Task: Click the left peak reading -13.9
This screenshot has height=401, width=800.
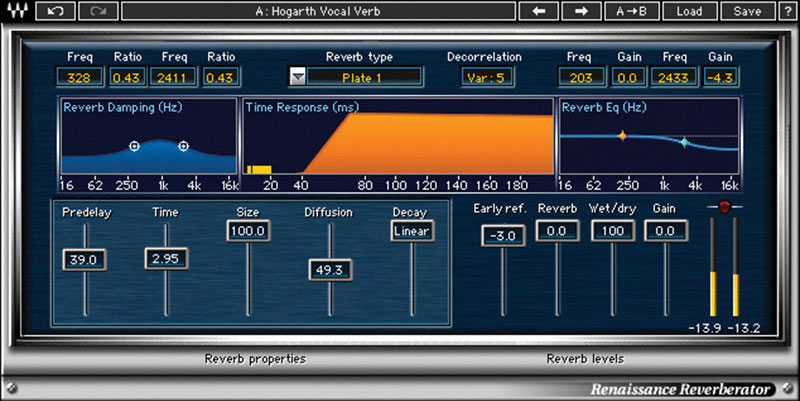Action: pyautogui.click(x=704, y=329)
